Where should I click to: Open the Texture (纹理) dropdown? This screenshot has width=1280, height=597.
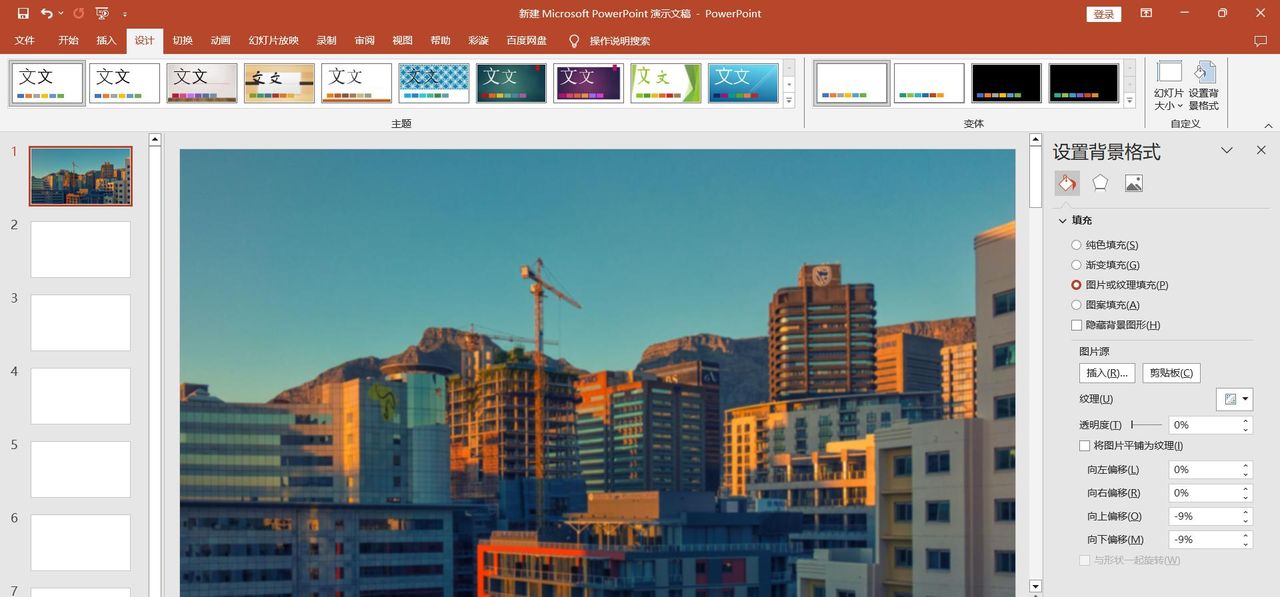click(1235, 399)
